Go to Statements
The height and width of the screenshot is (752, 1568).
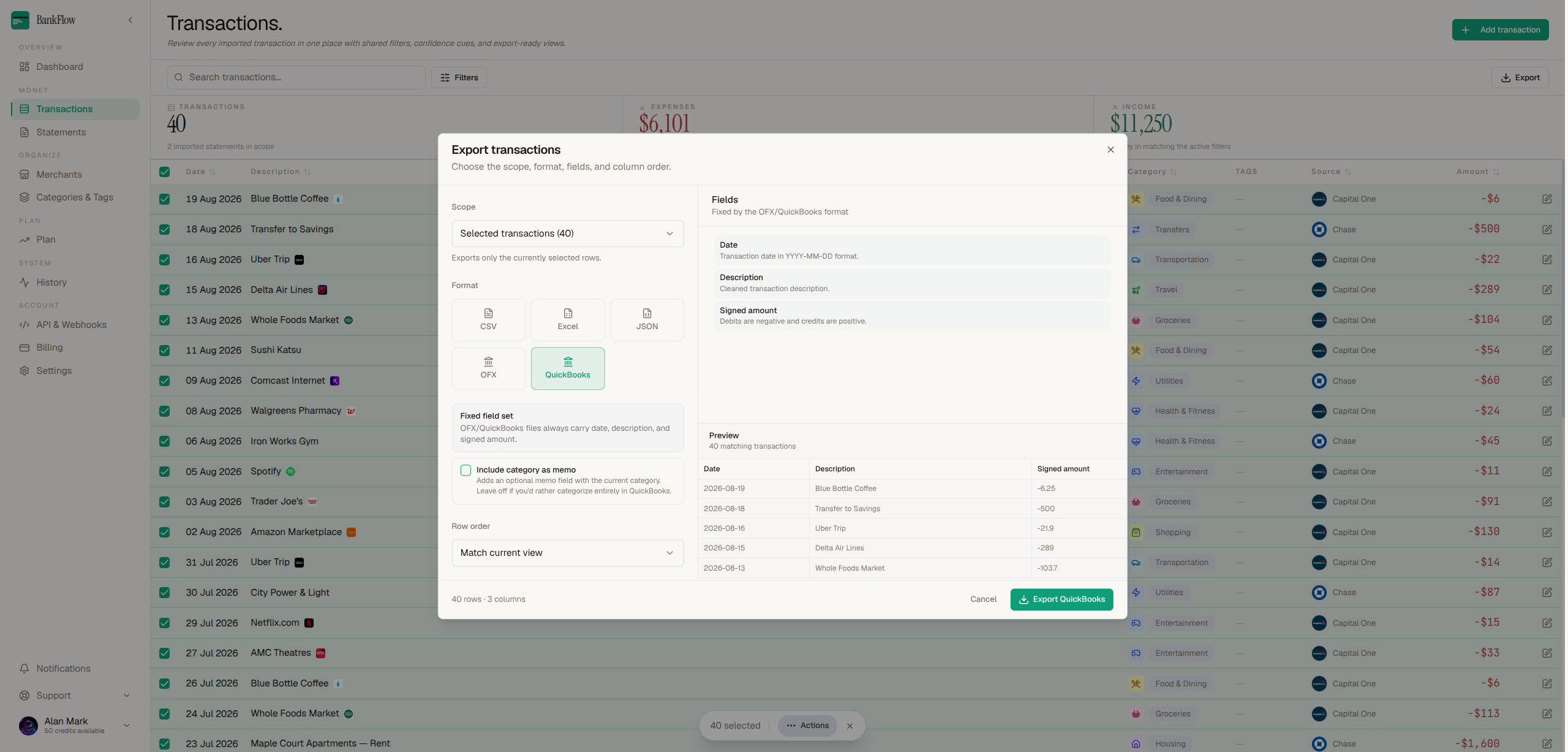(x=75, y=132)
